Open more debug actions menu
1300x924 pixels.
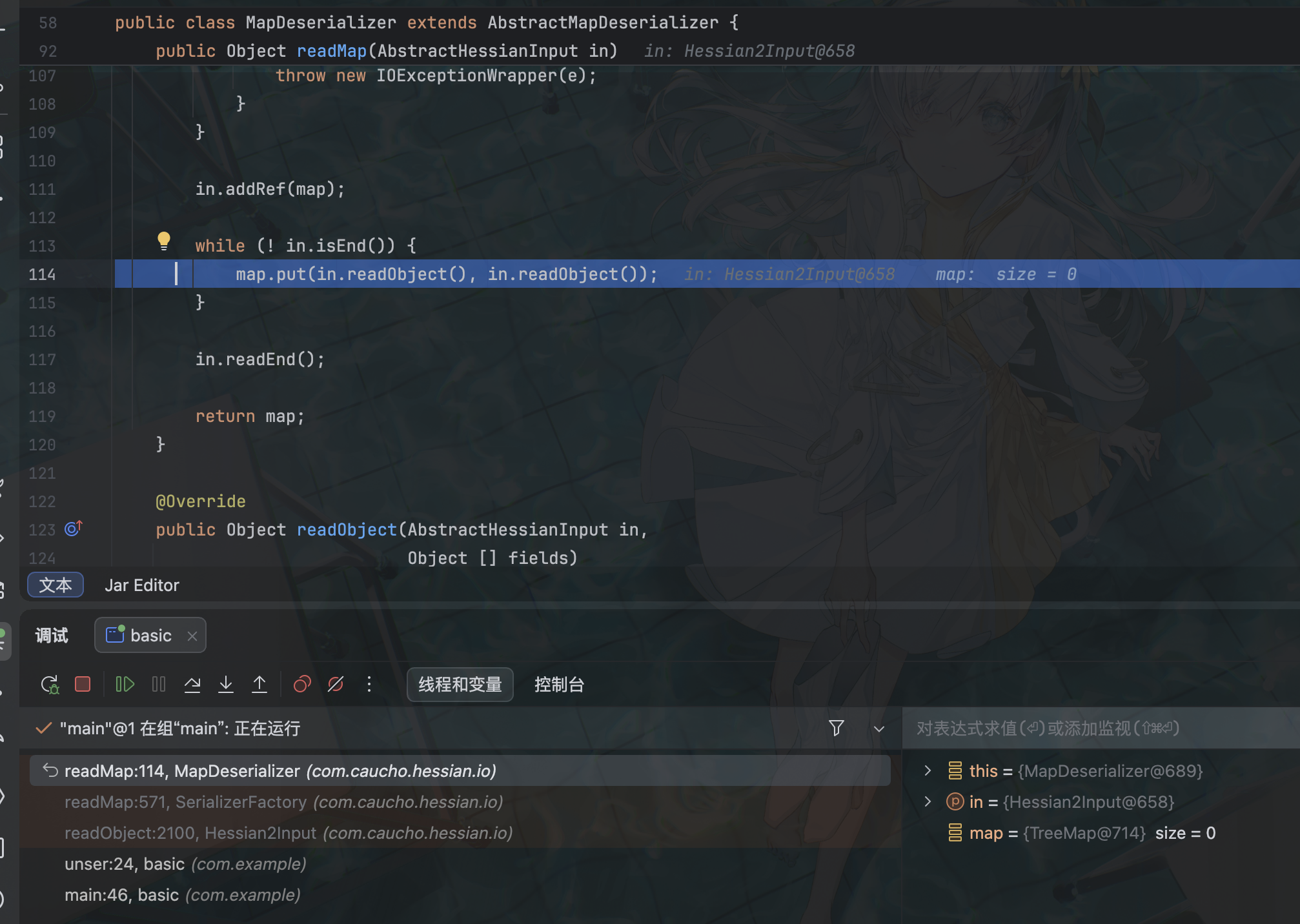369,684
